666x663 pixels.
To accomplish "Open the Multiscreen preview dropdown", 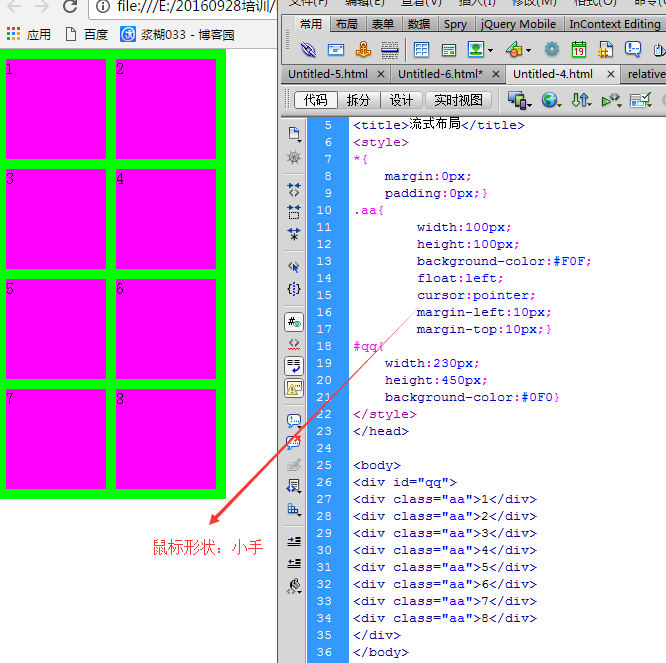I will click(x=519, y=100).
